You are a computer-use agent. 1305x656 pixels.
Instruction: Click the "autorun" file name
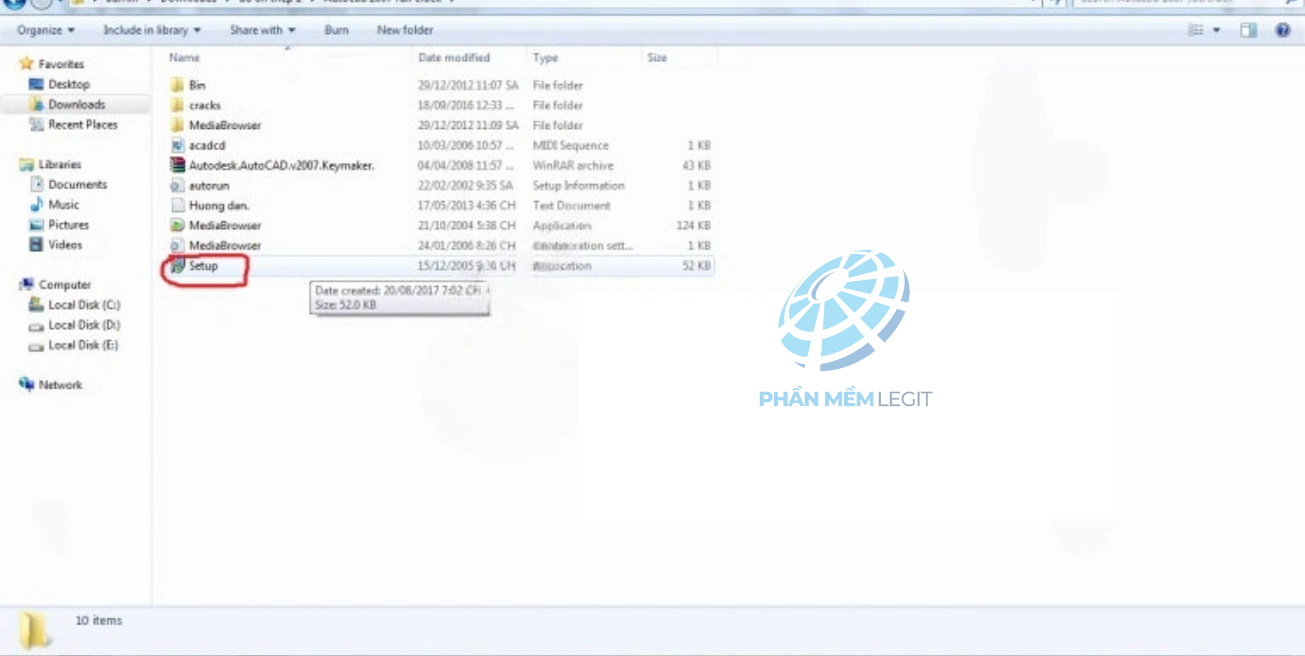209,185
